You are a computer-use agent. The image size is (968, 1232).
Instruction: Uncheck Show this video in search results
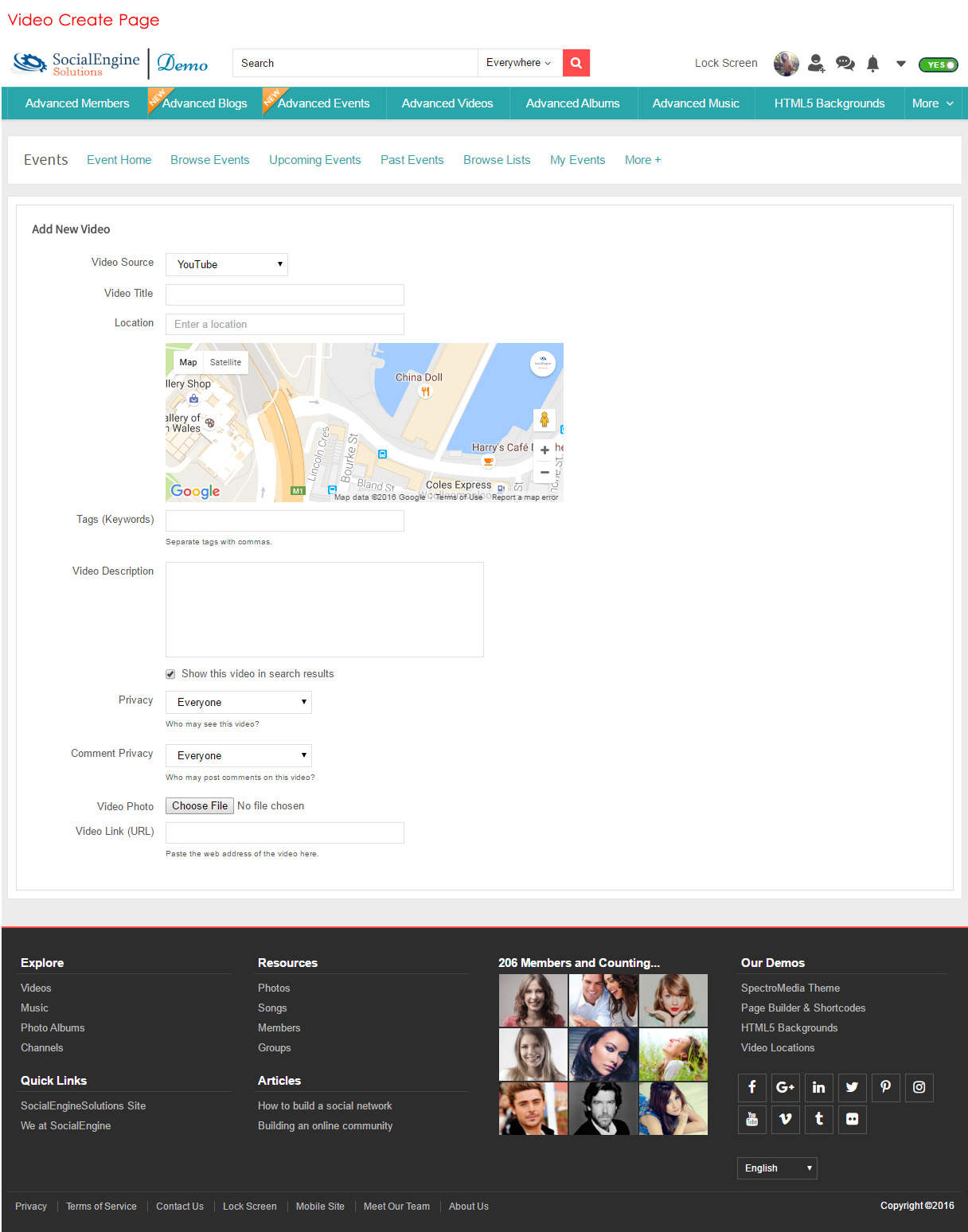pos(170,674)
